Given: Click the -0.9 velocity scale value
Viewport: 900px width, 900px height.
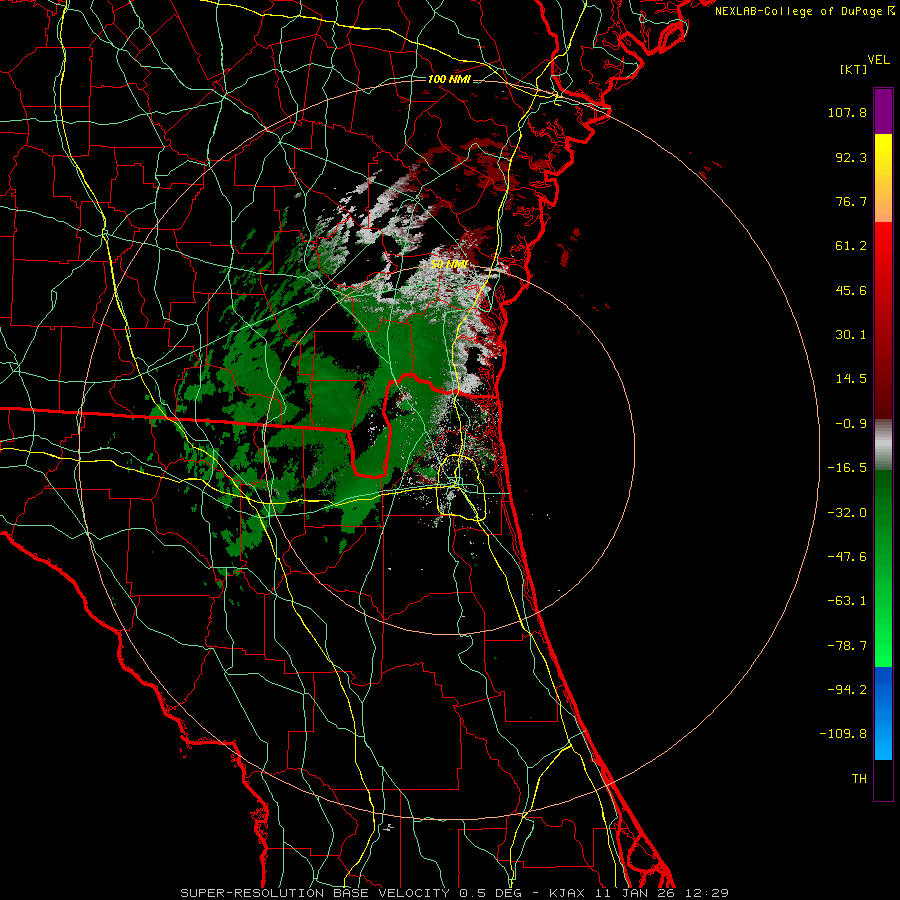Looking at the screenshot, I should click(851, 424).
